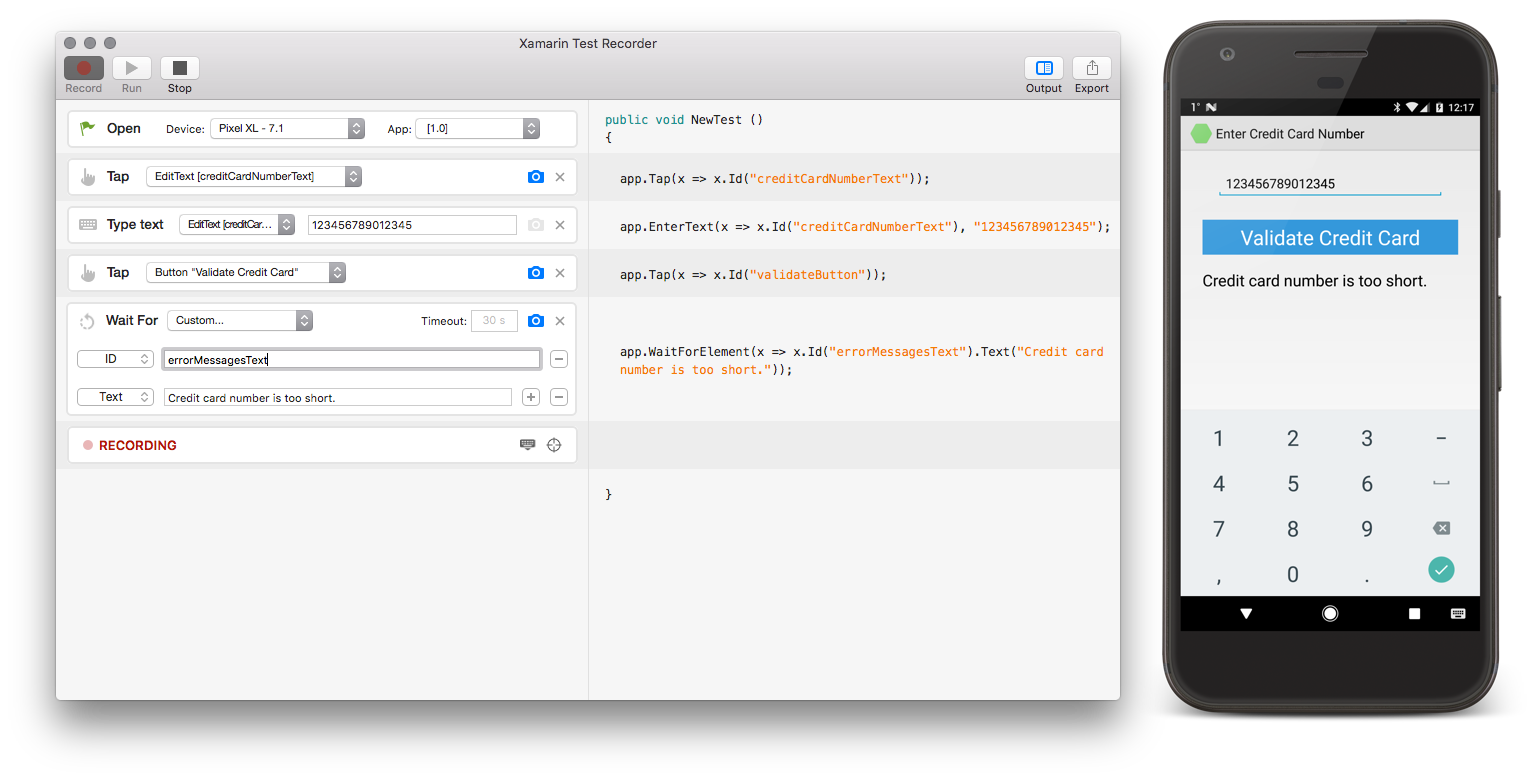
Task: Remove the creditCardNumberText Tap step
Action: click(x=560, y=177)
